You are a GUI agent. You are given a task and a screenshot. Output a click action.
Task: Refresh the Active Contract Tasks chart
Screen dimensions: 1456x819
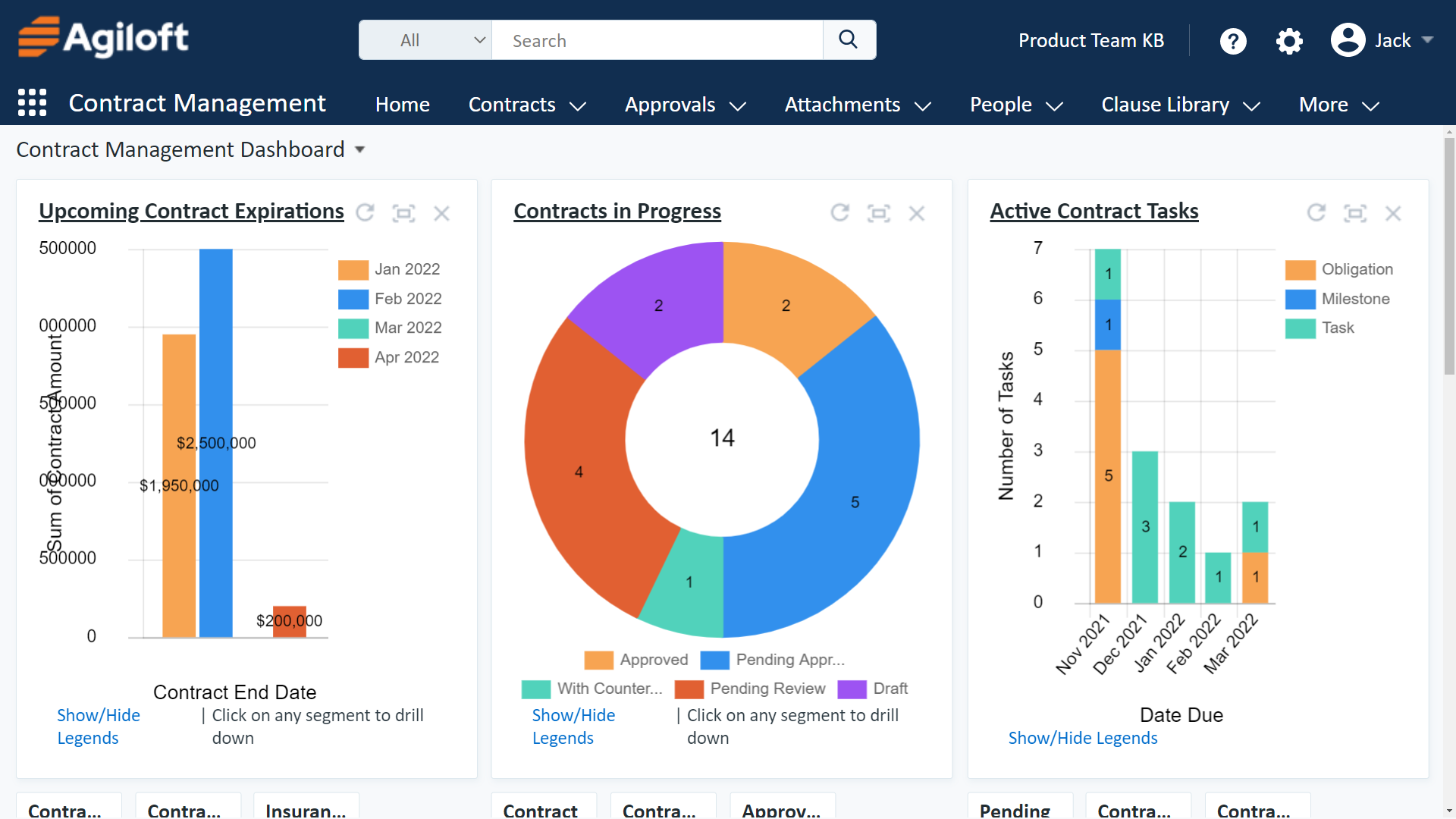1316,213
